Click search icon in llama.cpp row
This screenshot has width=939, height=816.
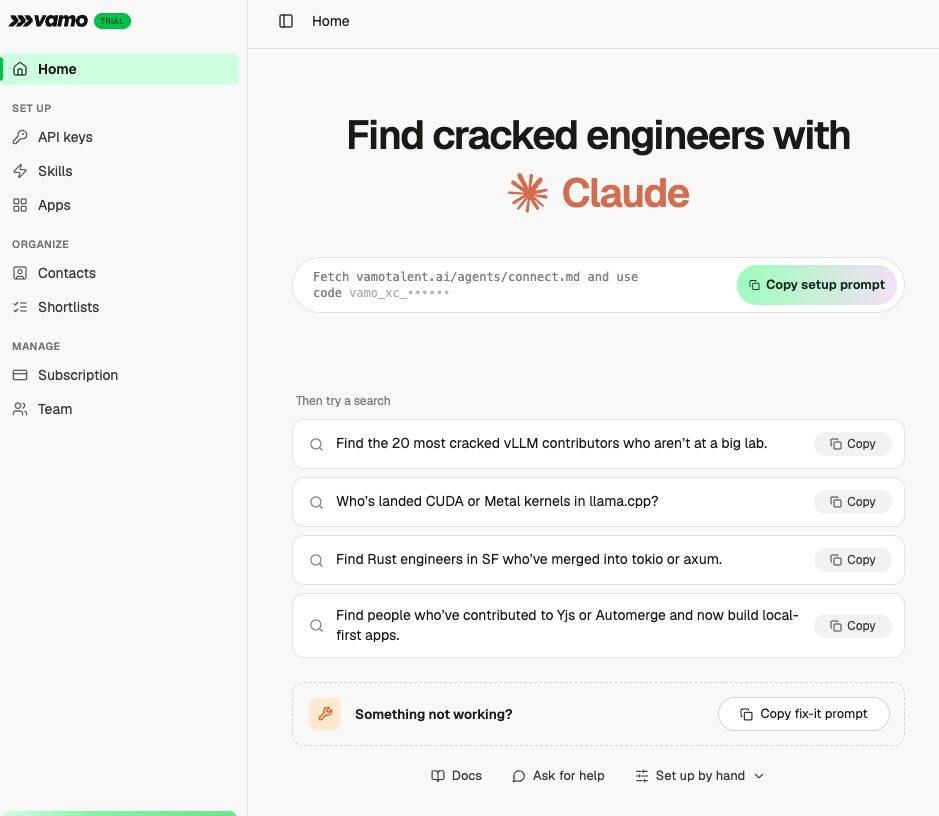coord(316,502)
